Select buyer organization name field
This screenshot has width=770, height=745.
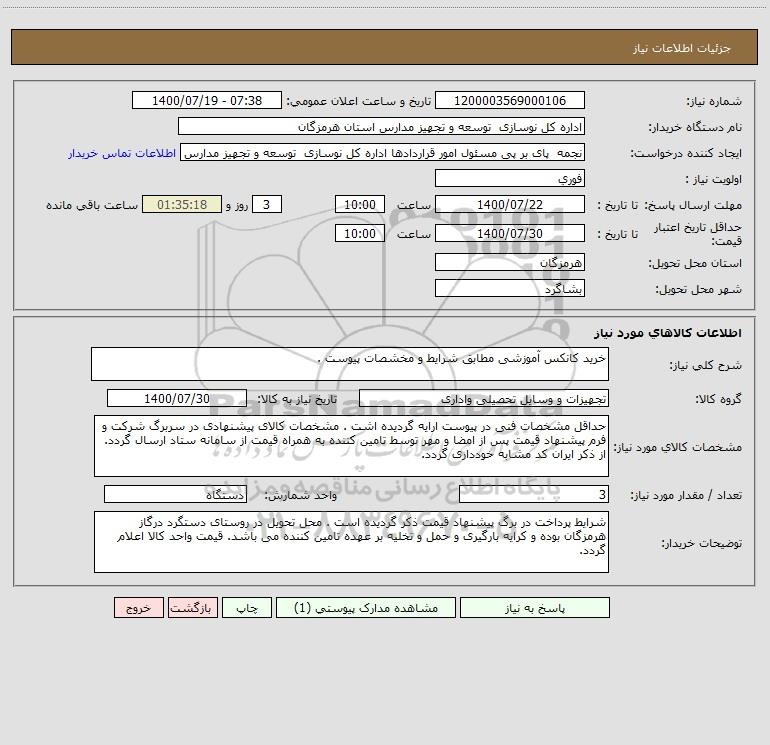pyautogui.click(x=381, y=127)
